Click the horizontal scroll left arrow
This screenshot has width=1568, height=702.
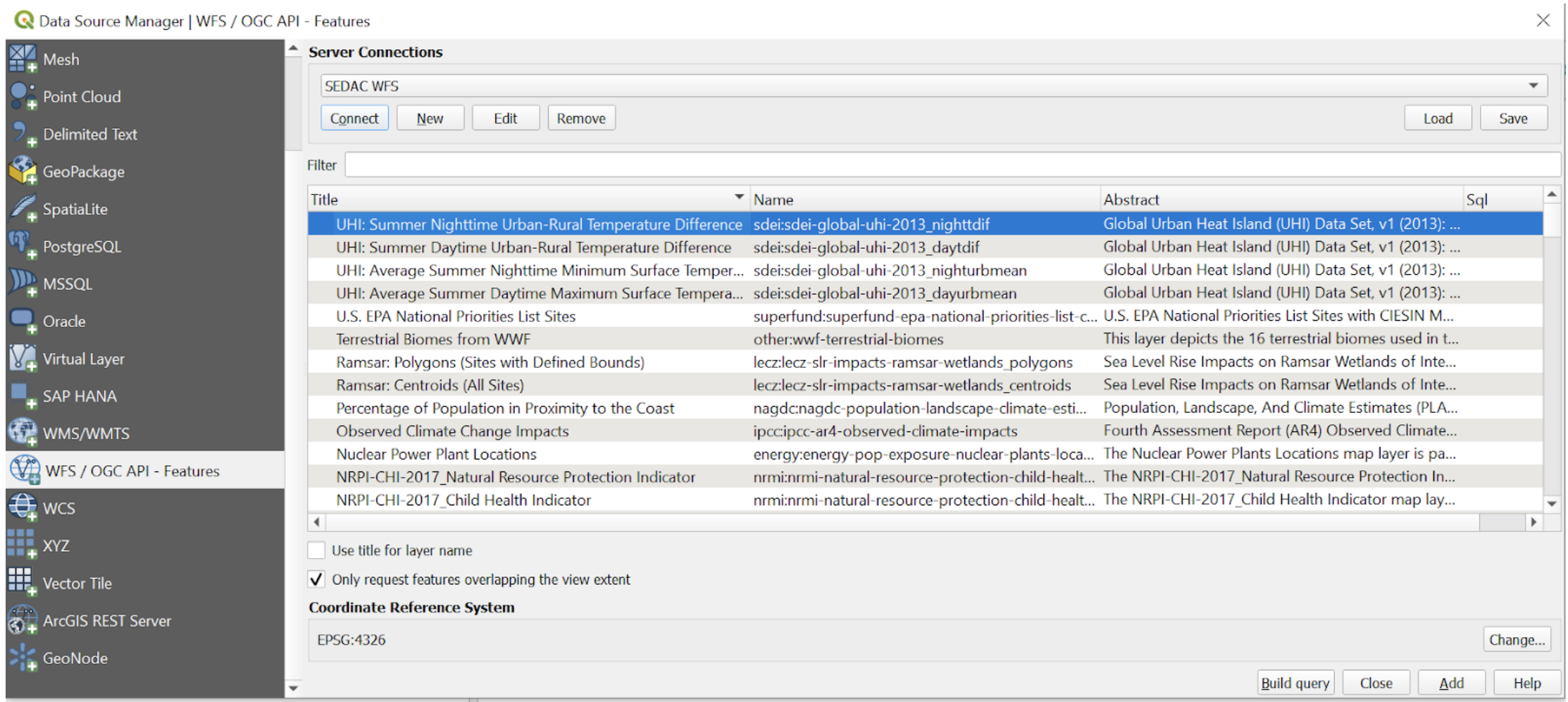(x=316, y=522)
